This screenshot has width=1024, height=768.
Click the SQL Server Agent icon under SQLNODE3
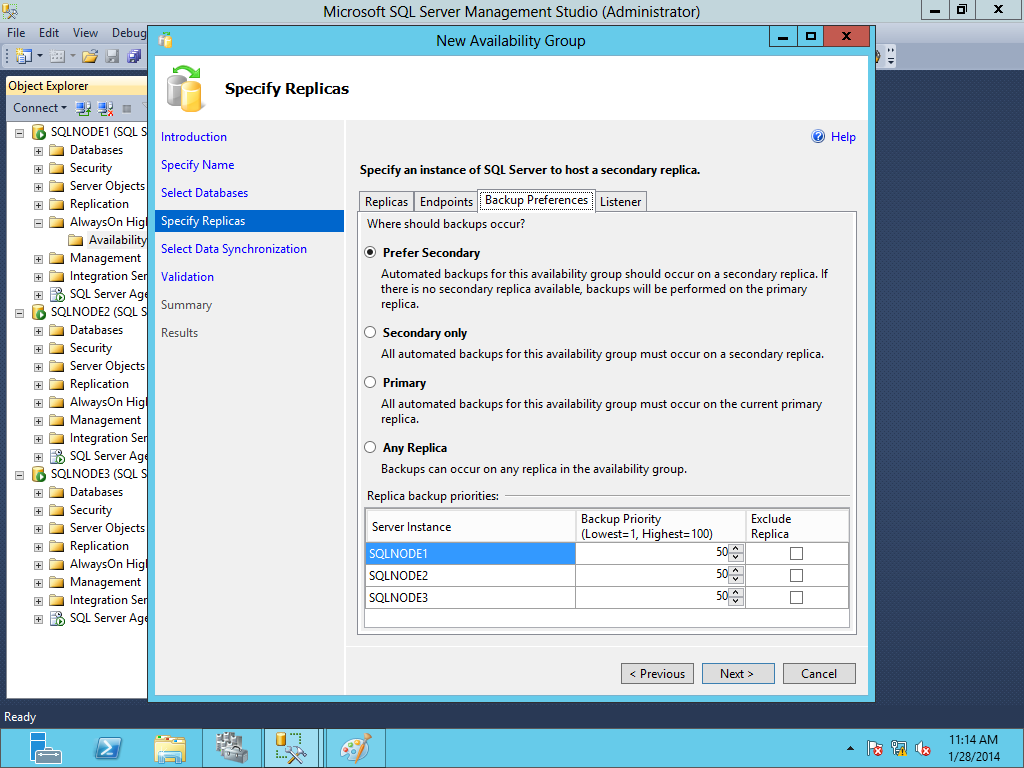coord(57,618)
